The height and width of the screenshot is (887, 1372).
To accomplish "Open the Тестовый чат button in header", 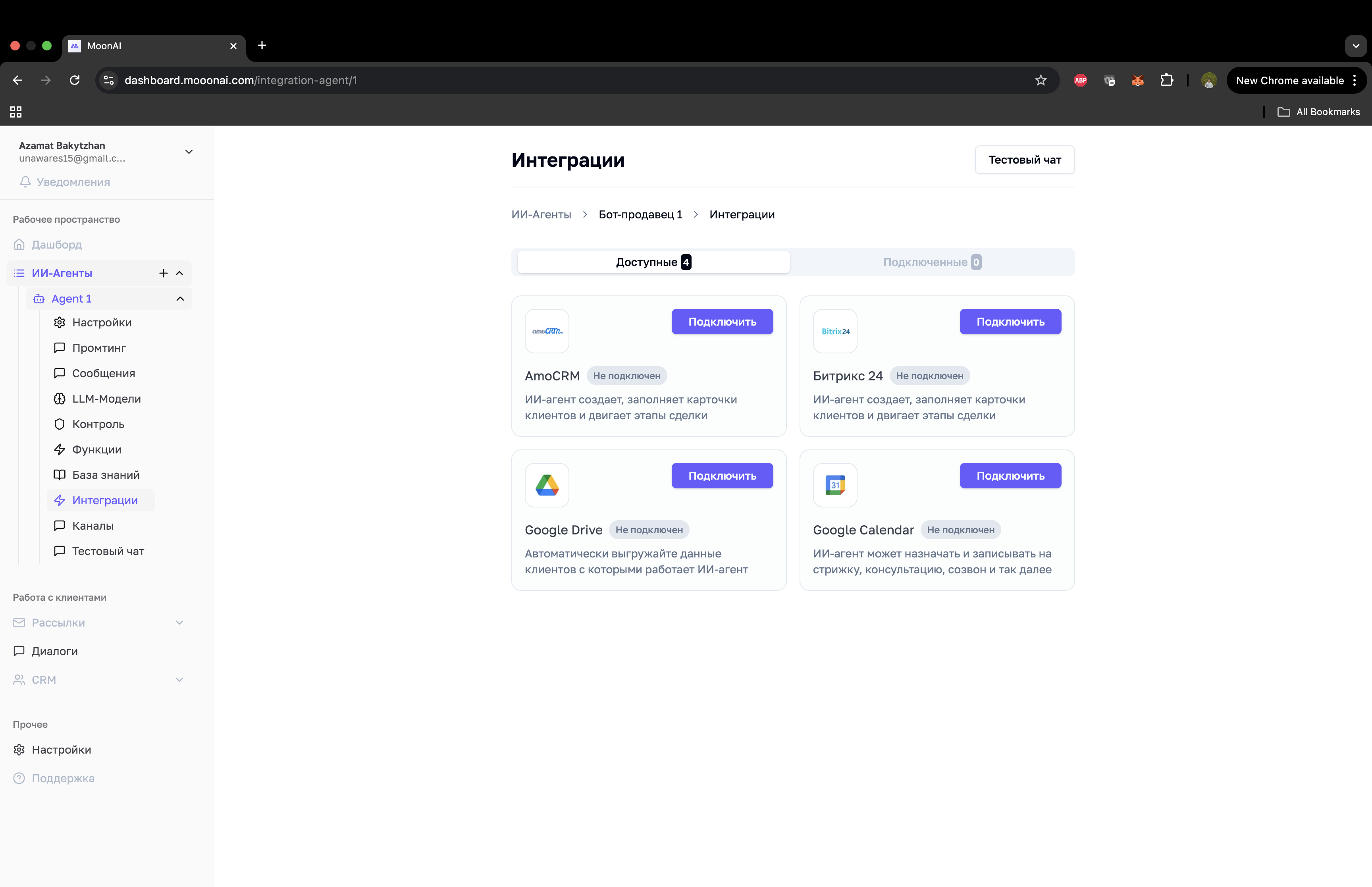I will pyautogui.click(x=1024, y=160).
